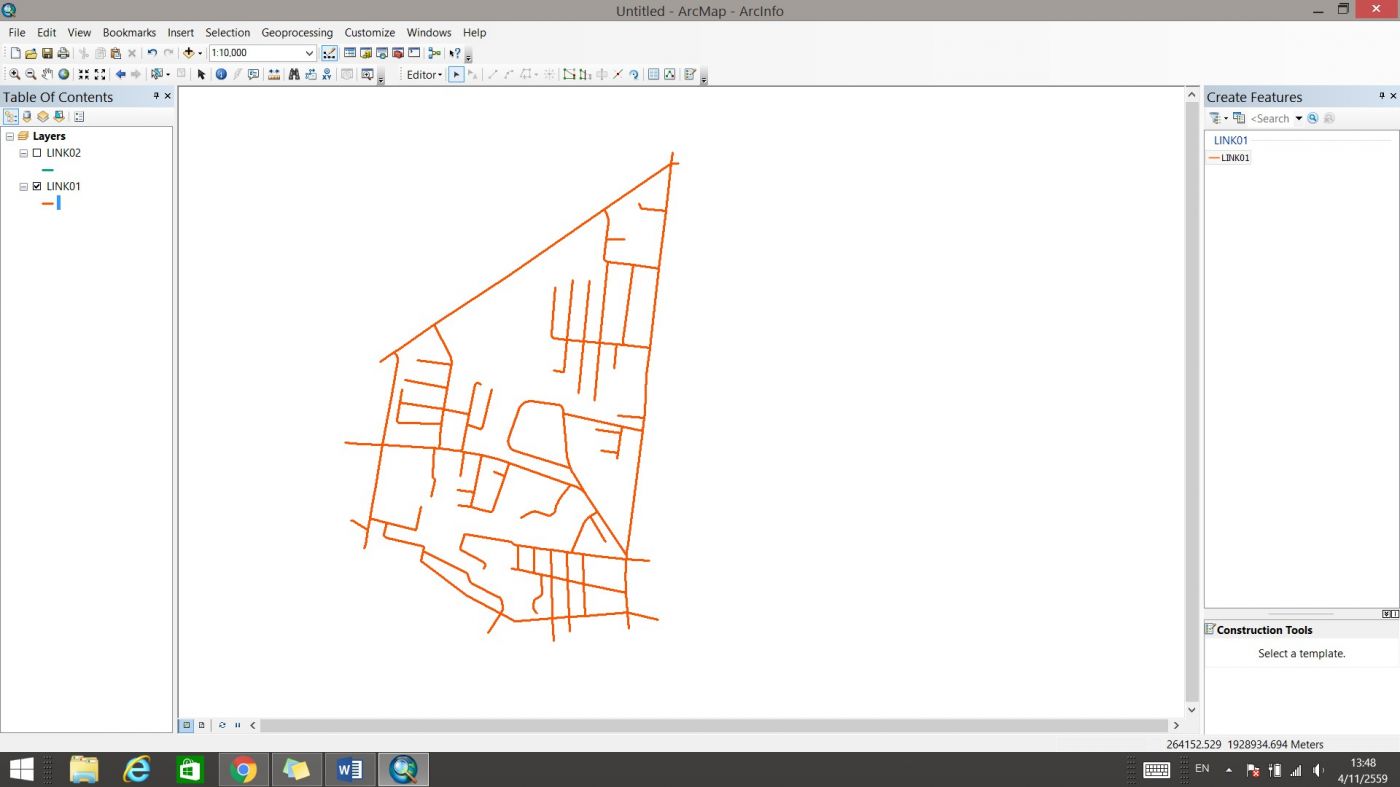Click the Add Data button icon
1400x787 pixels.
188,53
